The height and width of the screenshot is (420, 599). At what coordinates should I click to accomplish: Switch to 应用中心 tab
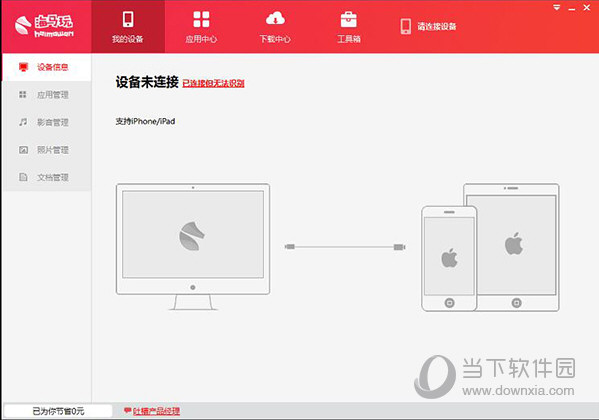click(x=201, y=26)
